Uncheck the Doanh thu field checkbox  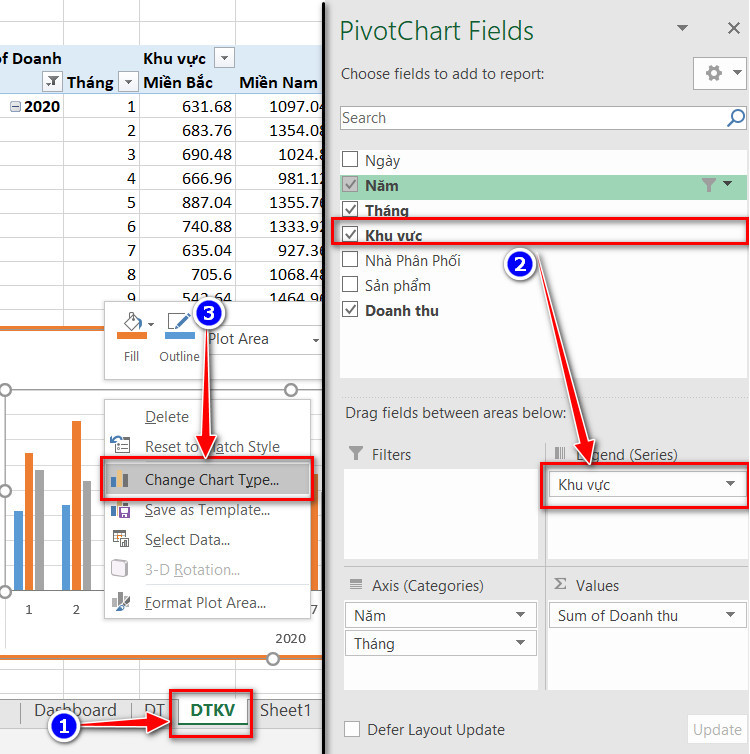pos(350,310)
